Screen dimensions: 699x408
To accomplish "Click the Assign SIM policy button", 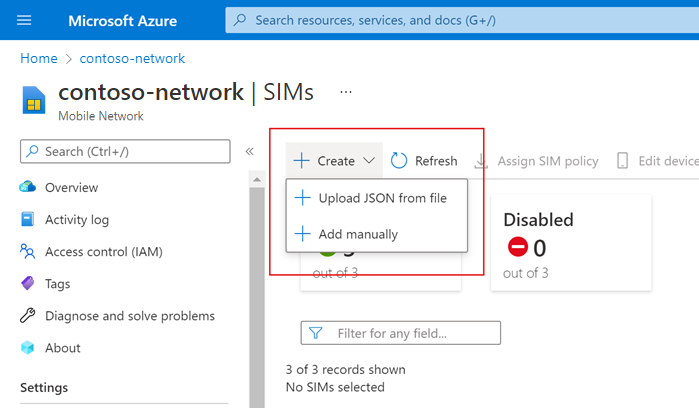I will [x=536, y=161].
